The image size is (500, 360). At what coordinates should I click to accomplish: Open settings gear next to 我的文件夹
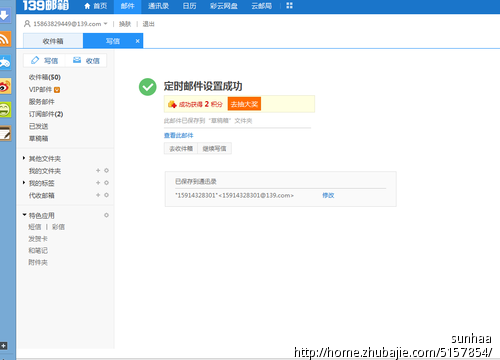pyautogui.click(x=106, y=170)
